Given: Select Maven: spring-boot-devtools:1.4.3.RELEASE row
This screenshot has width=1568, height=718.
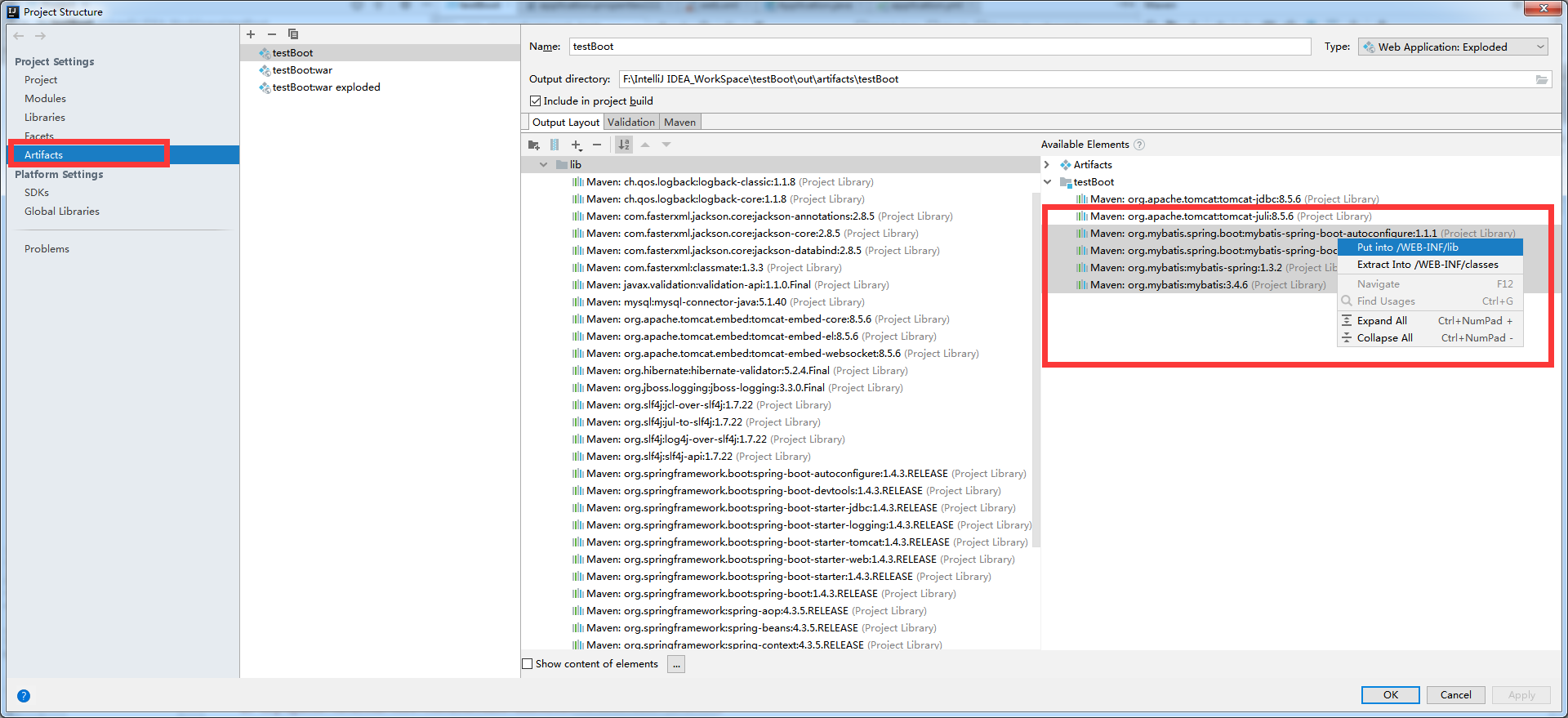Looking at the screenshot, I should tap(786, 491).
